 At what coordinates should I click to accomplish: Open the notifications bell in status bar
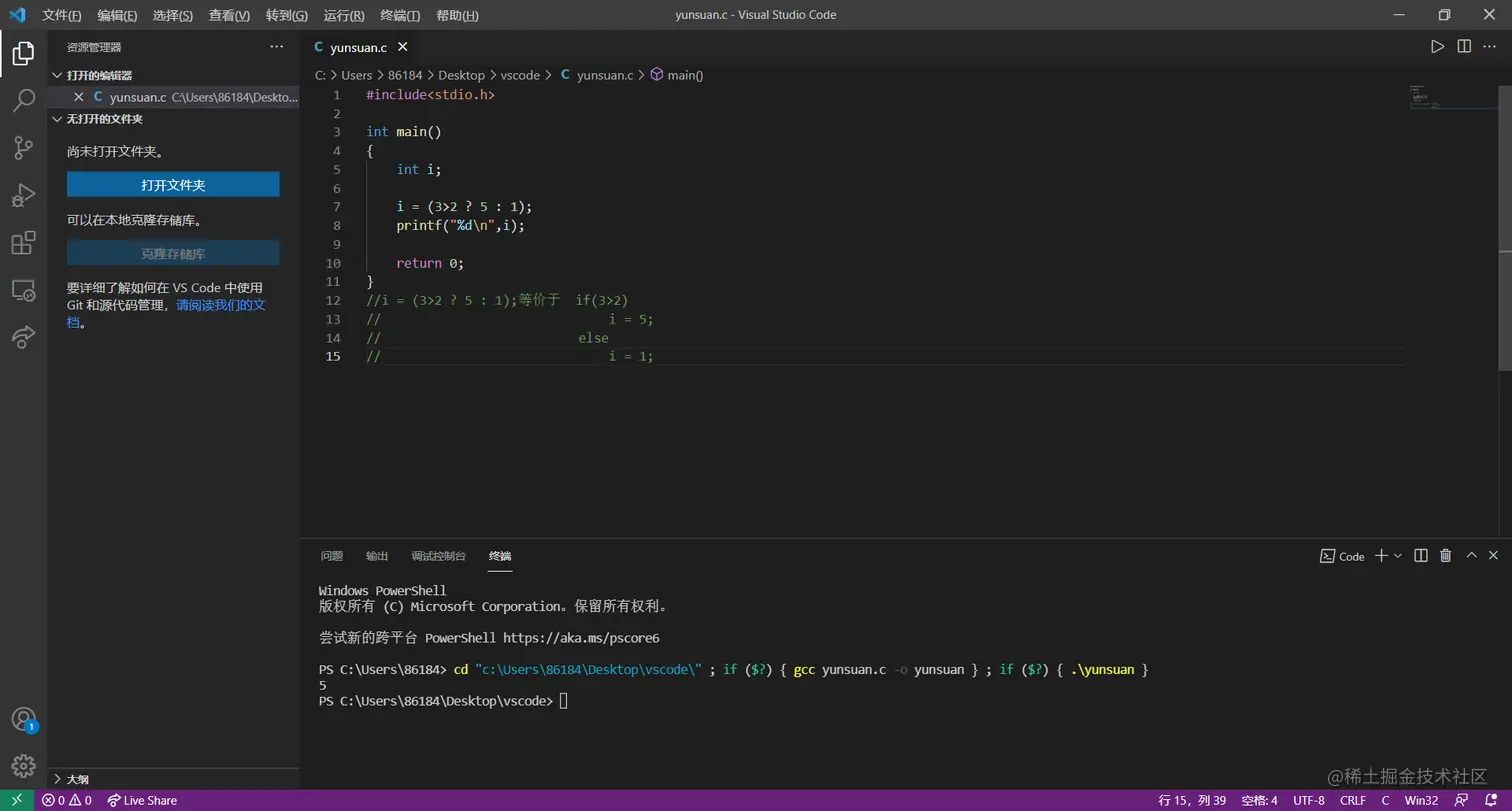[1491, 800]
